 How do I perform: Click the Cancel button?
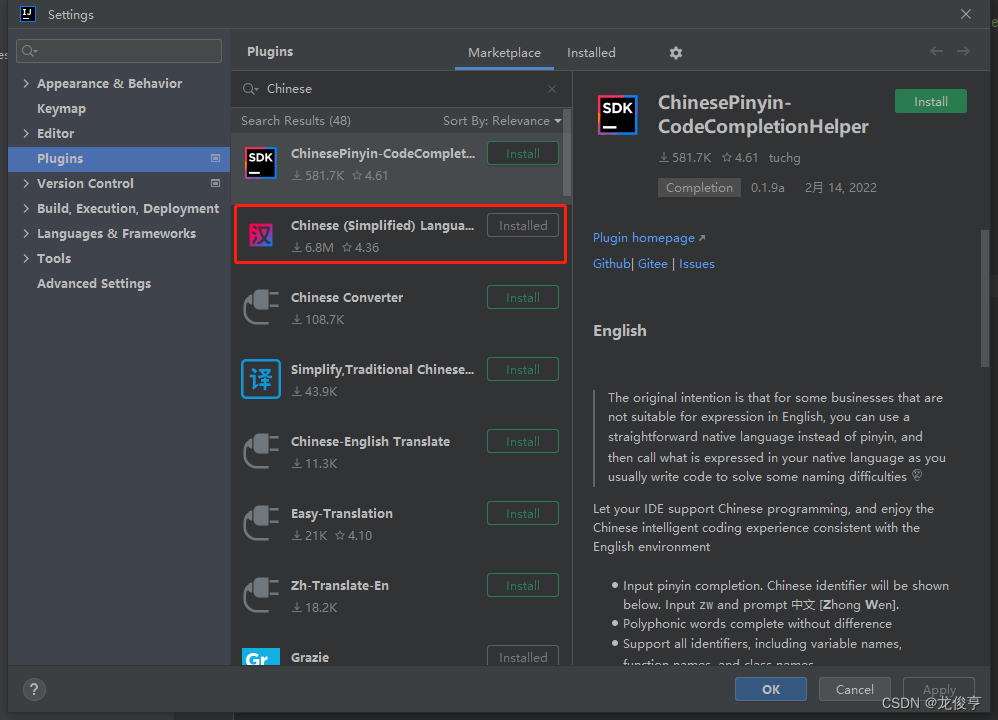click(x=854, y=689)
